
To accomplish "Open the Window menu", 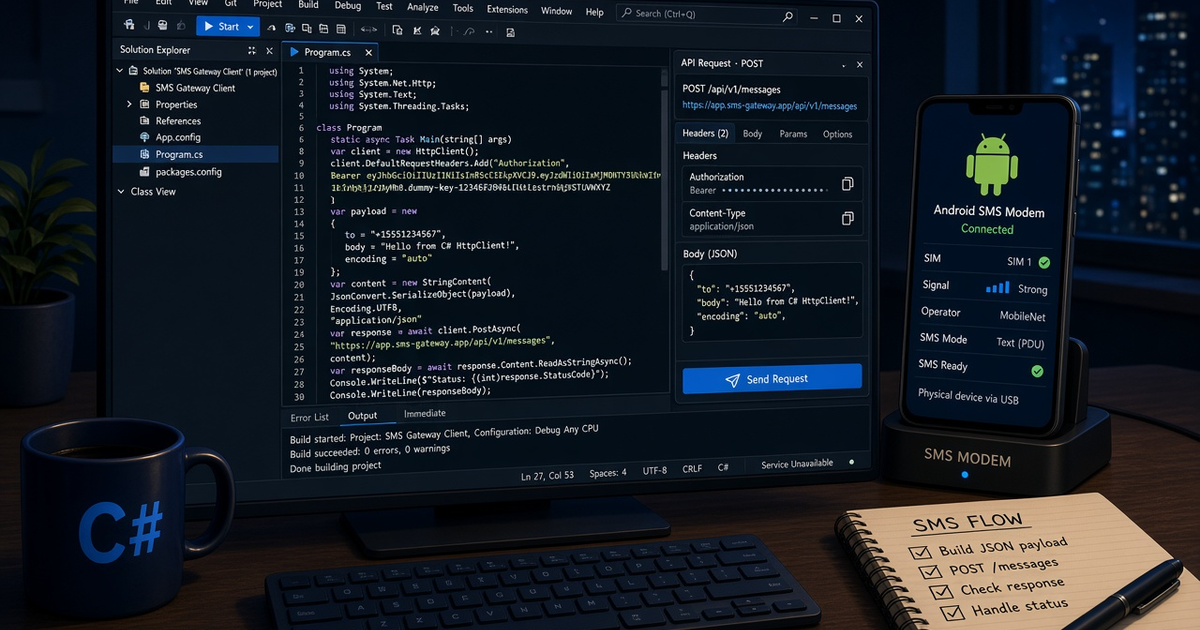I will tap(556, 11).
